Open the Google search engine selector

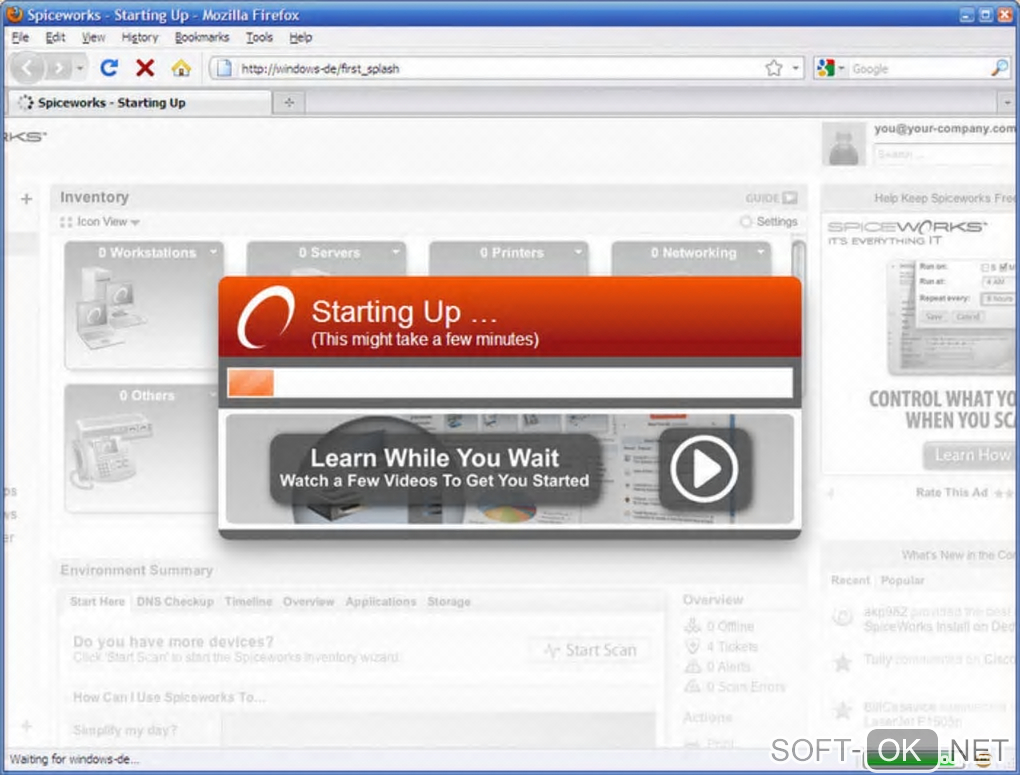point(831,68)
